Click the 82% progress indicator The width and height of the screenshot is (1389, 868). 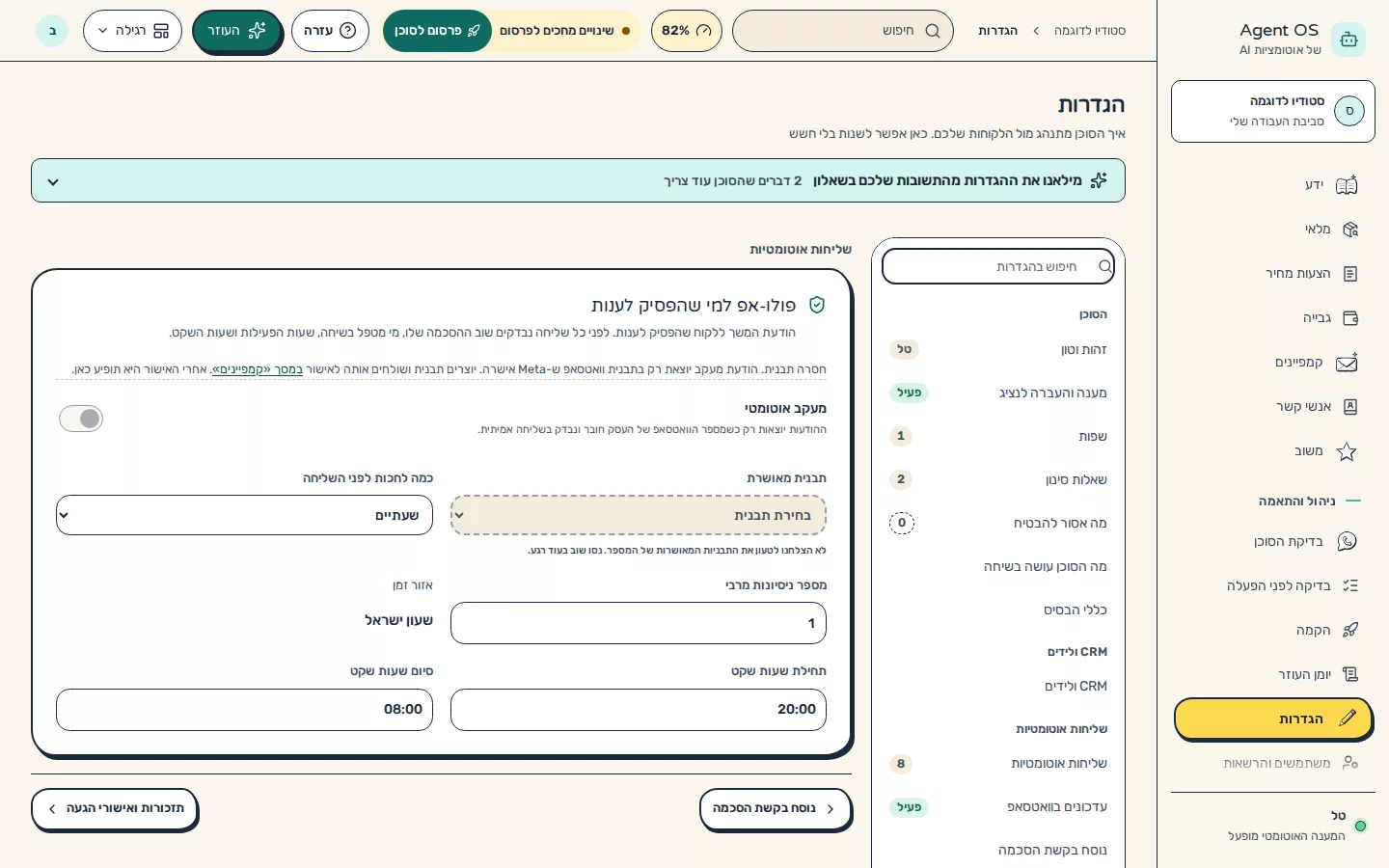point(686,31)
